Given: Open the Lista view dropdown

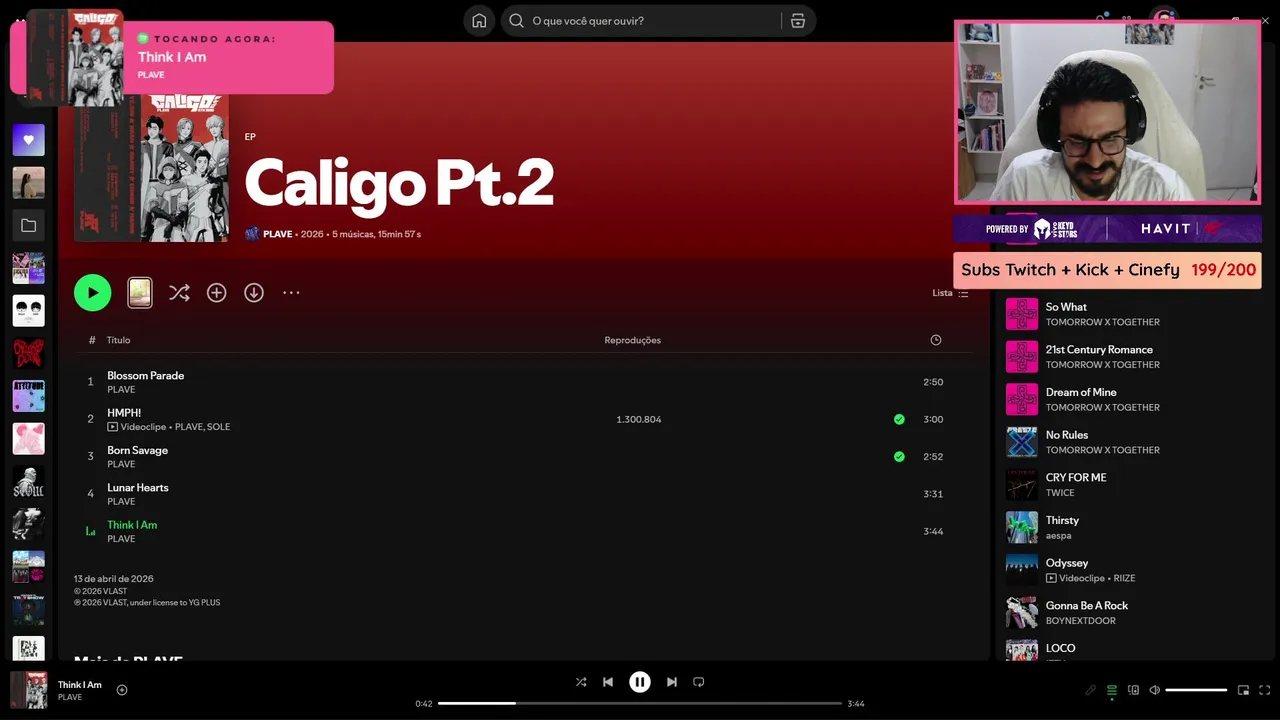Looking at the screenshot, I should point(950,293).
